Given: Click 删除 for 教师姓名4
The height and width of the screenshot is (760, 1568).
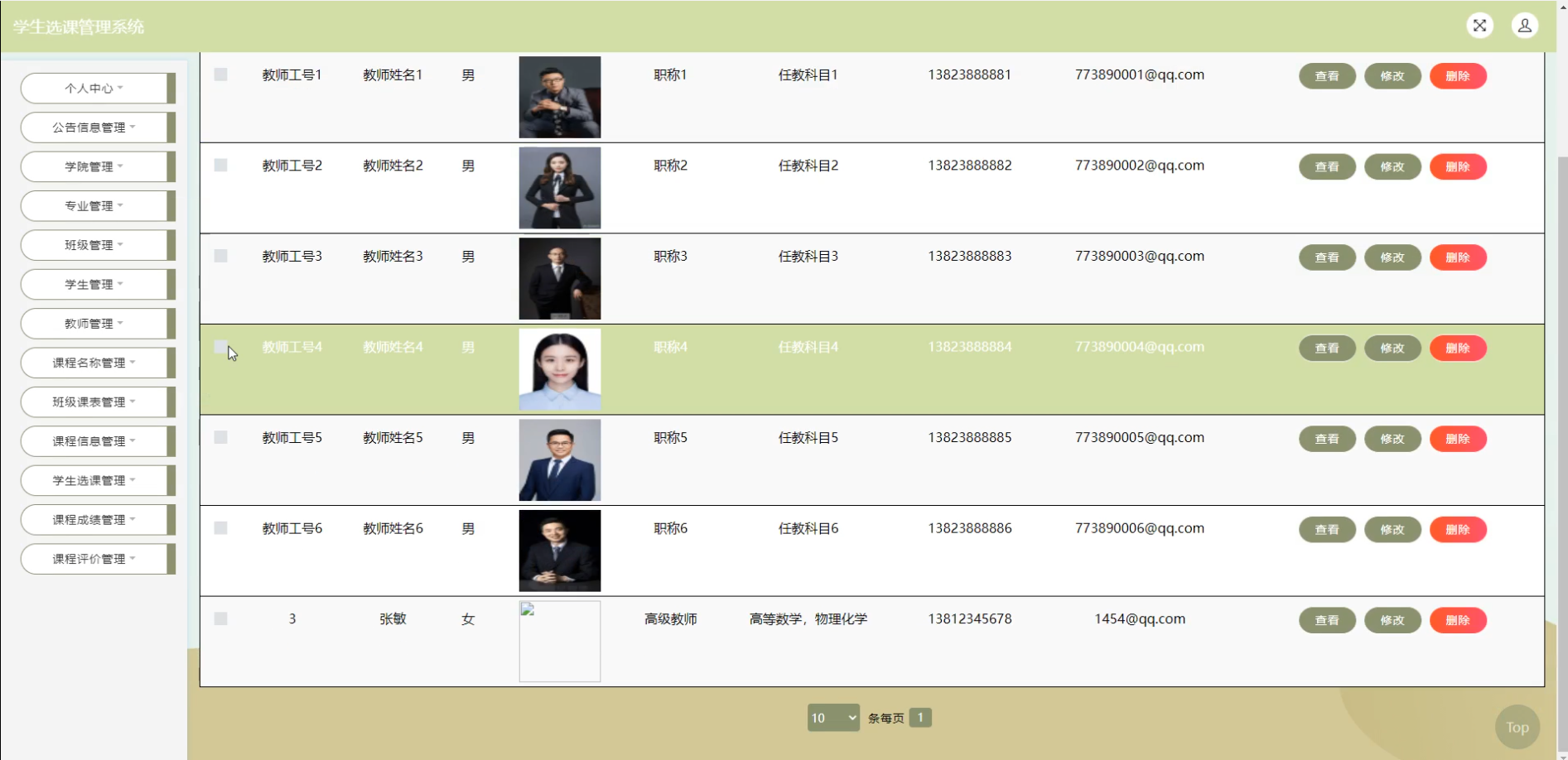Looking at the screenshot, I should 1458,348.
